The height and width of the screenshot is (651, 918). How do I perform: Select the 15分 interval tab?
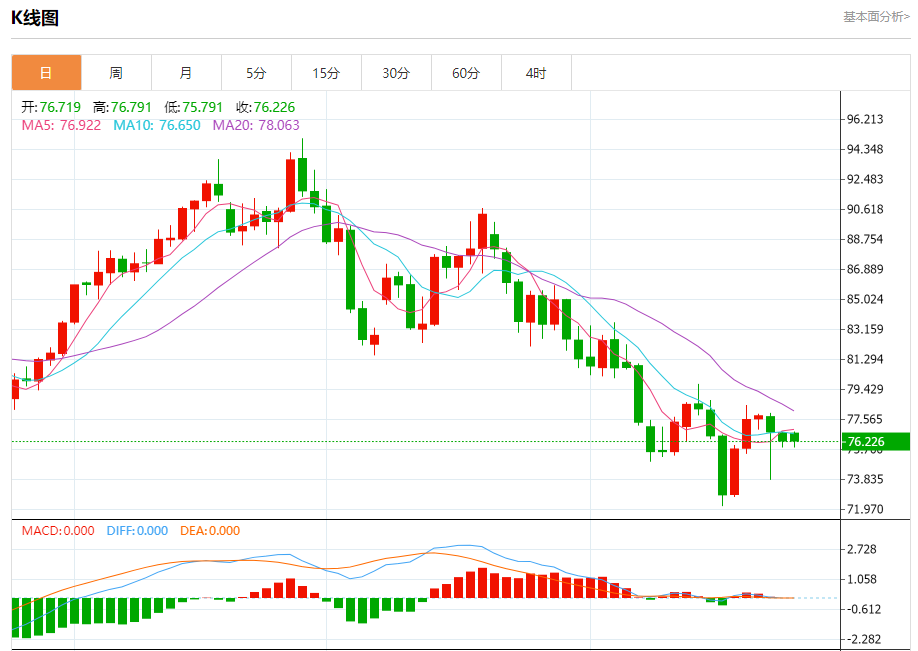coord(326,73)
